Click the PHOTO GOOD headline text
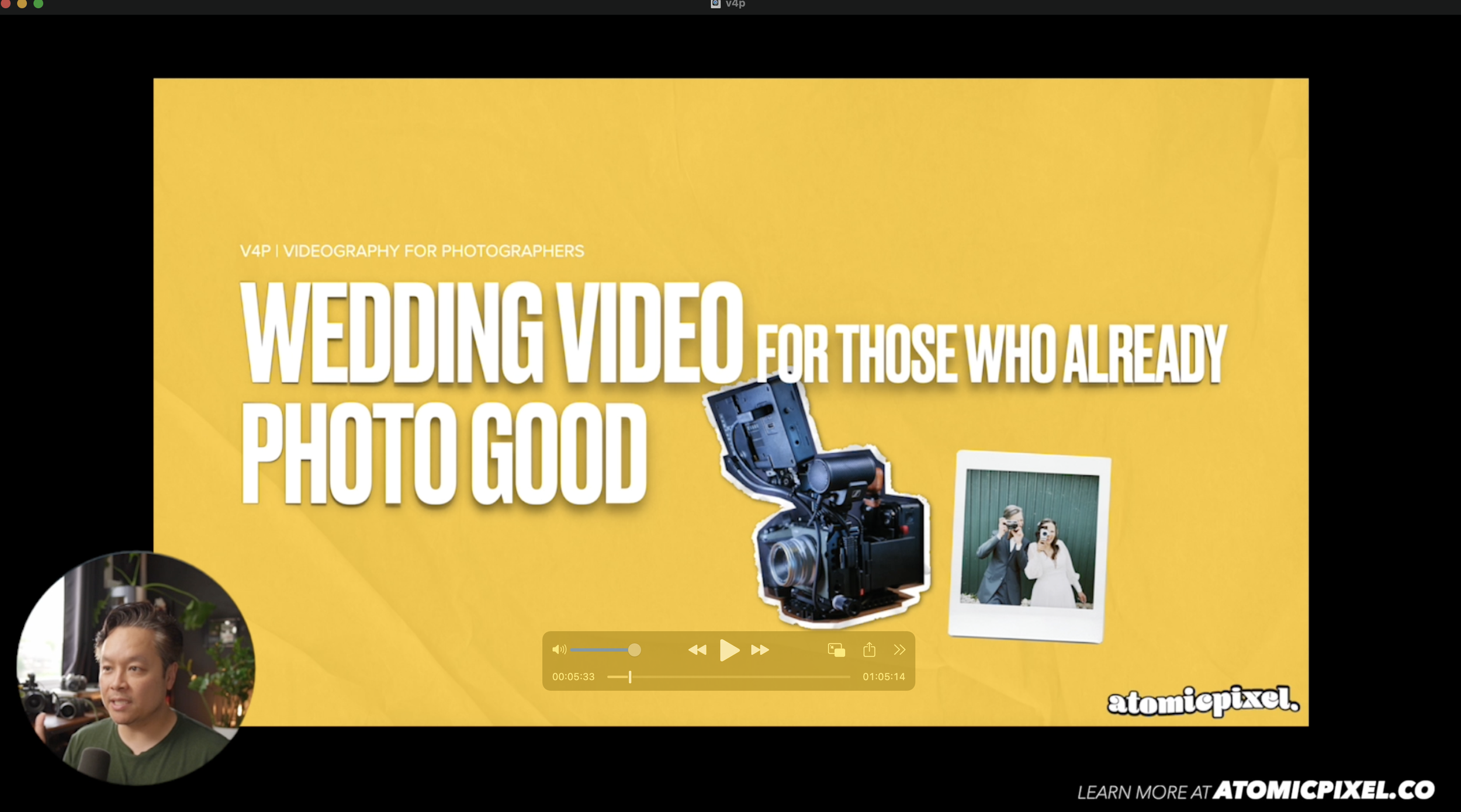This screenshot has height=812, width=1461. point(444,453)
